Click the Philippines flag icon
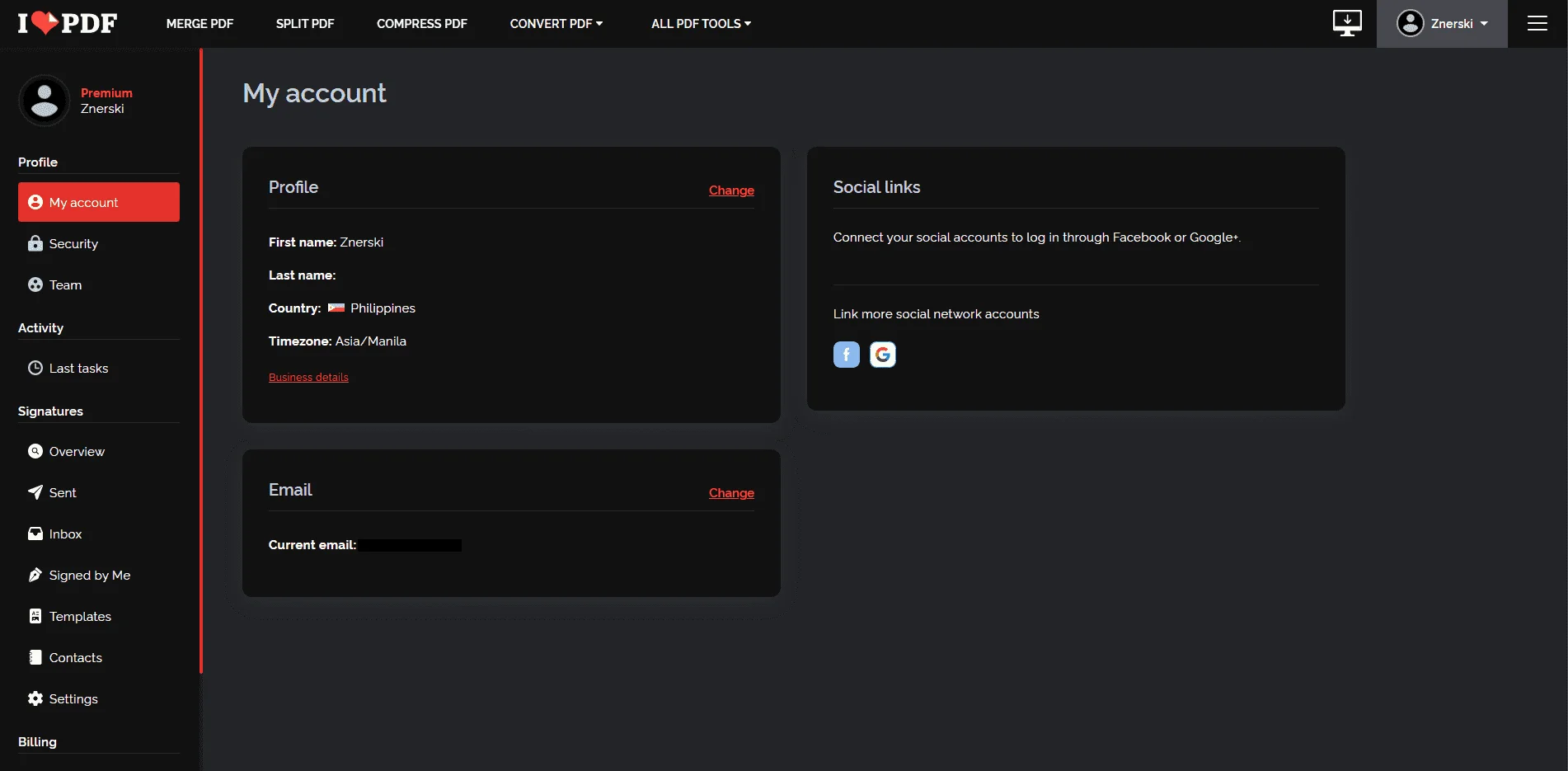Viewport: 1568px width, 771px height. [336, 308]
